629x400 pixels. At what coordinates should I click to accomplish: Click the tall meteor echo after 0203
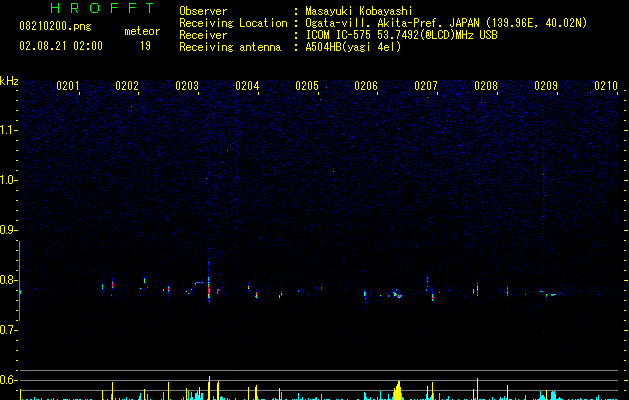click(209, 283)
